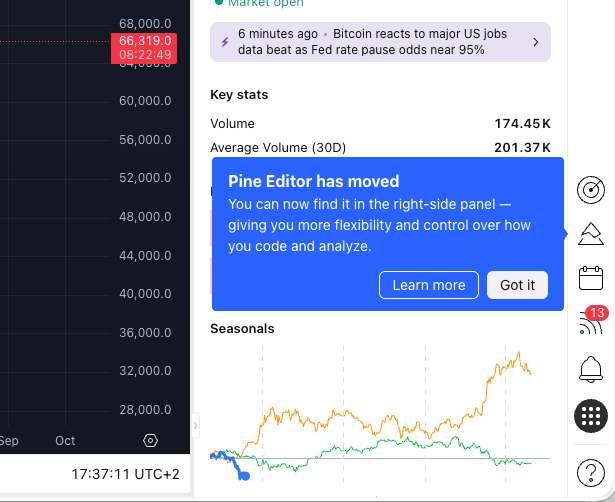Click the chart settings hexagon icon
Image resolution: width=615 pixels, height=502 pixels.
[x=151, y=440]
